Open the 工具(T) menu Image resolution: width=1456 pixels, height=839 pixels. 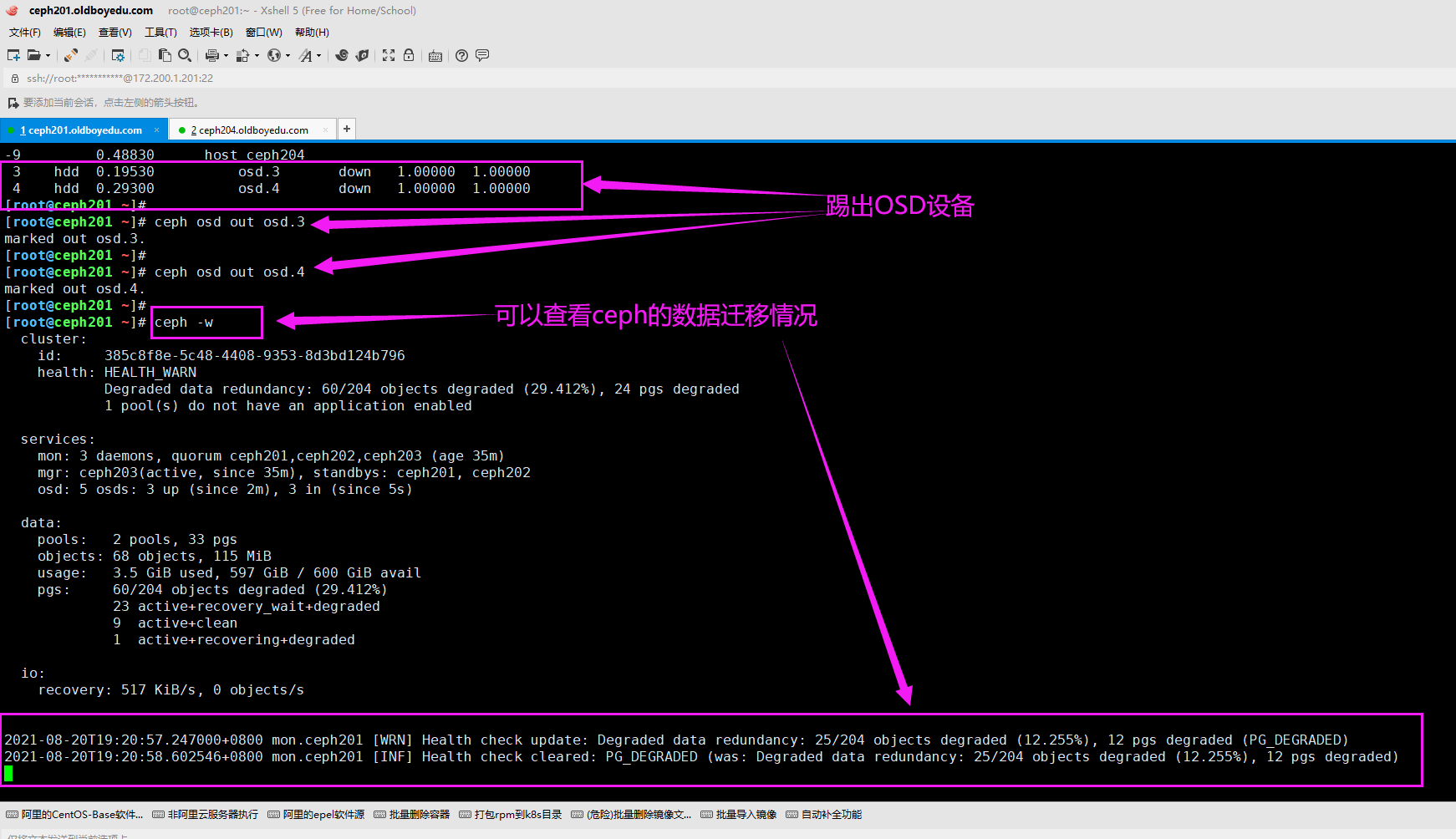(x=160, y=33)
